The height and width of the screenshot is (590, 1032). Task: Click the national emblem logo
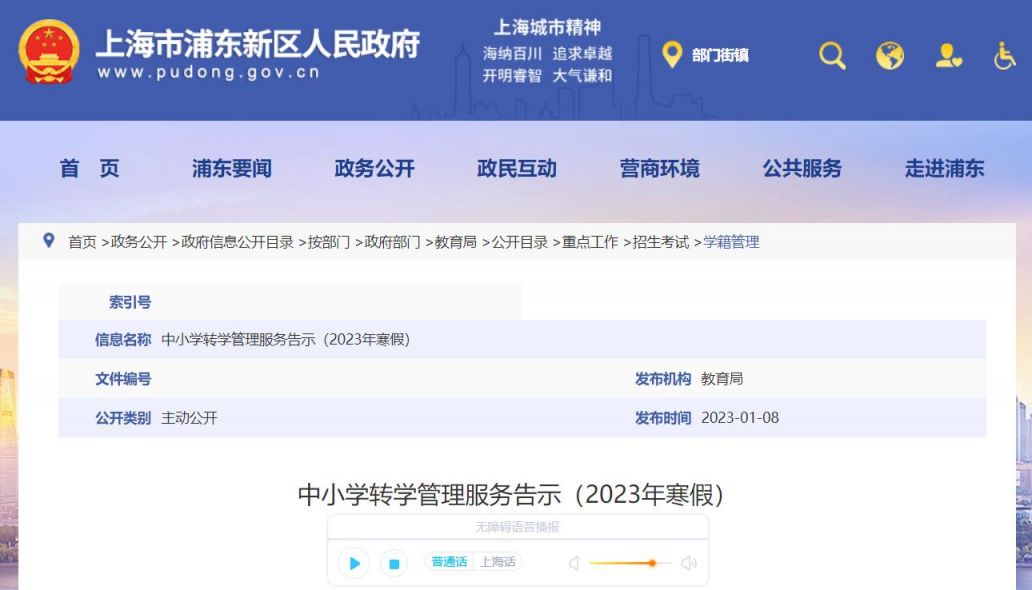point(47,52)
